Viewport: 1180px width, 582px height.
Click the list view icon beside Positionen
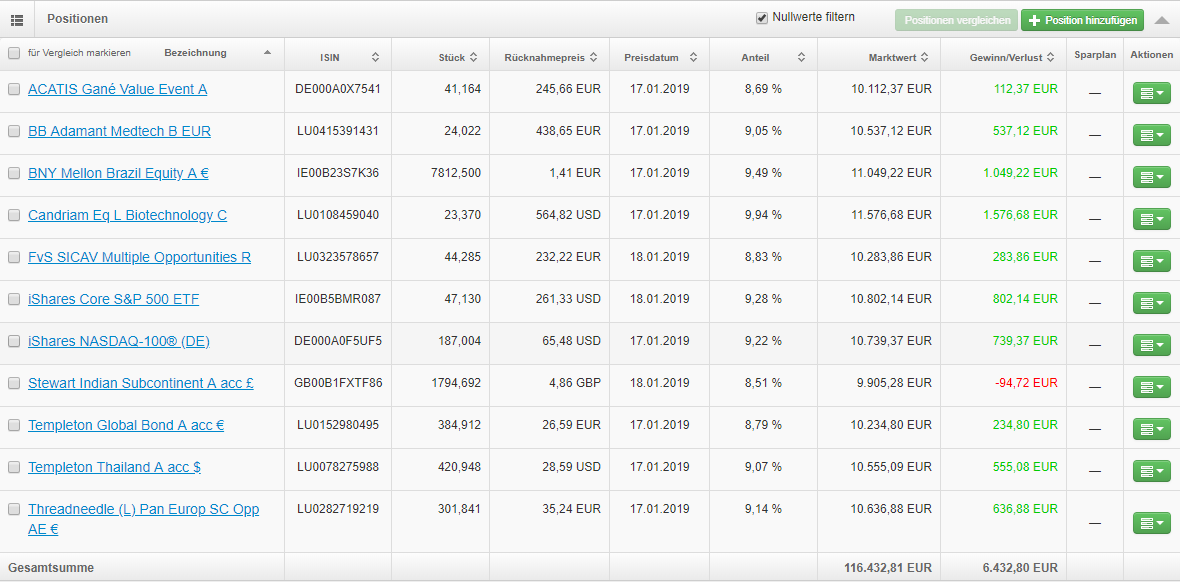coord(17,20)
